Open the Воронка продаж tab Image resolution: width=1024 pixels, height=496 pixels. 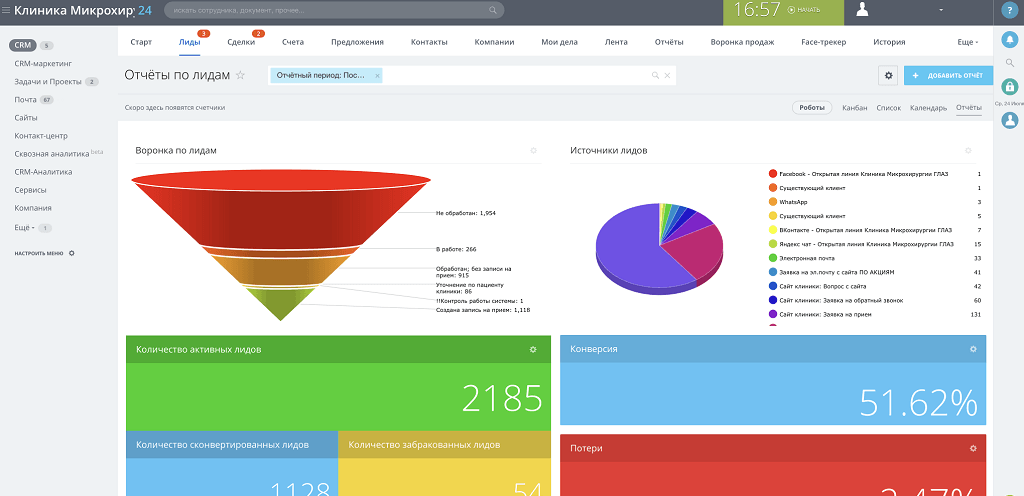click(743, 42)
